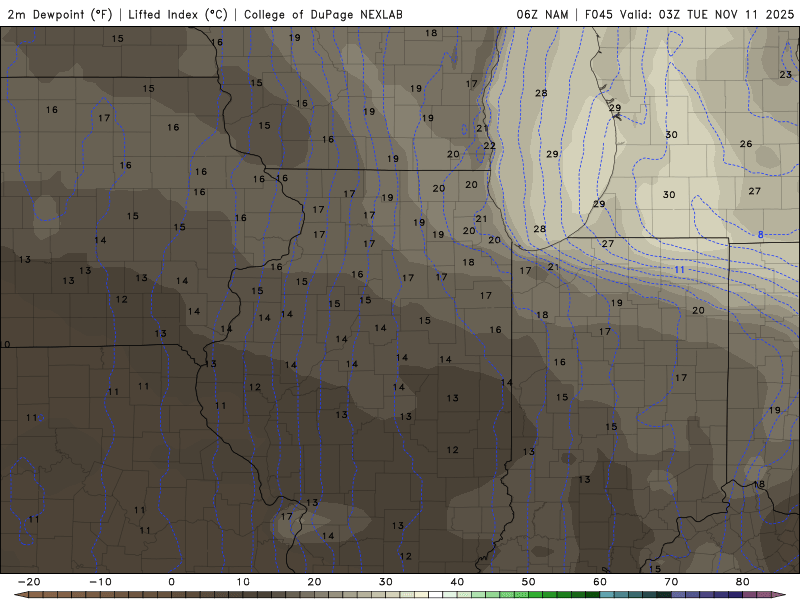
Task: Click the '22' dewpoint value on the map
Action: pyautogui.click(x=489, y=145)
